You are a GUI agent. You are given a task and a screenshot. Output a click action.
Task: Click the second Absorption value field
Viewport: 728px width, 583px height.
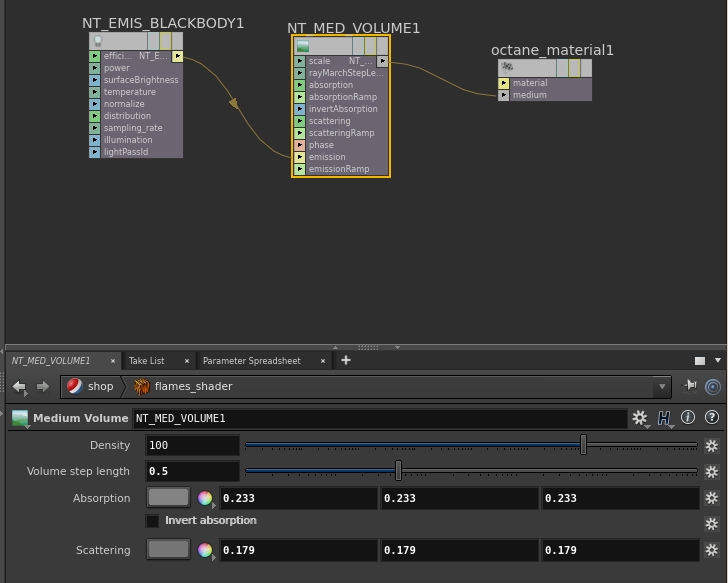[459, 498]
